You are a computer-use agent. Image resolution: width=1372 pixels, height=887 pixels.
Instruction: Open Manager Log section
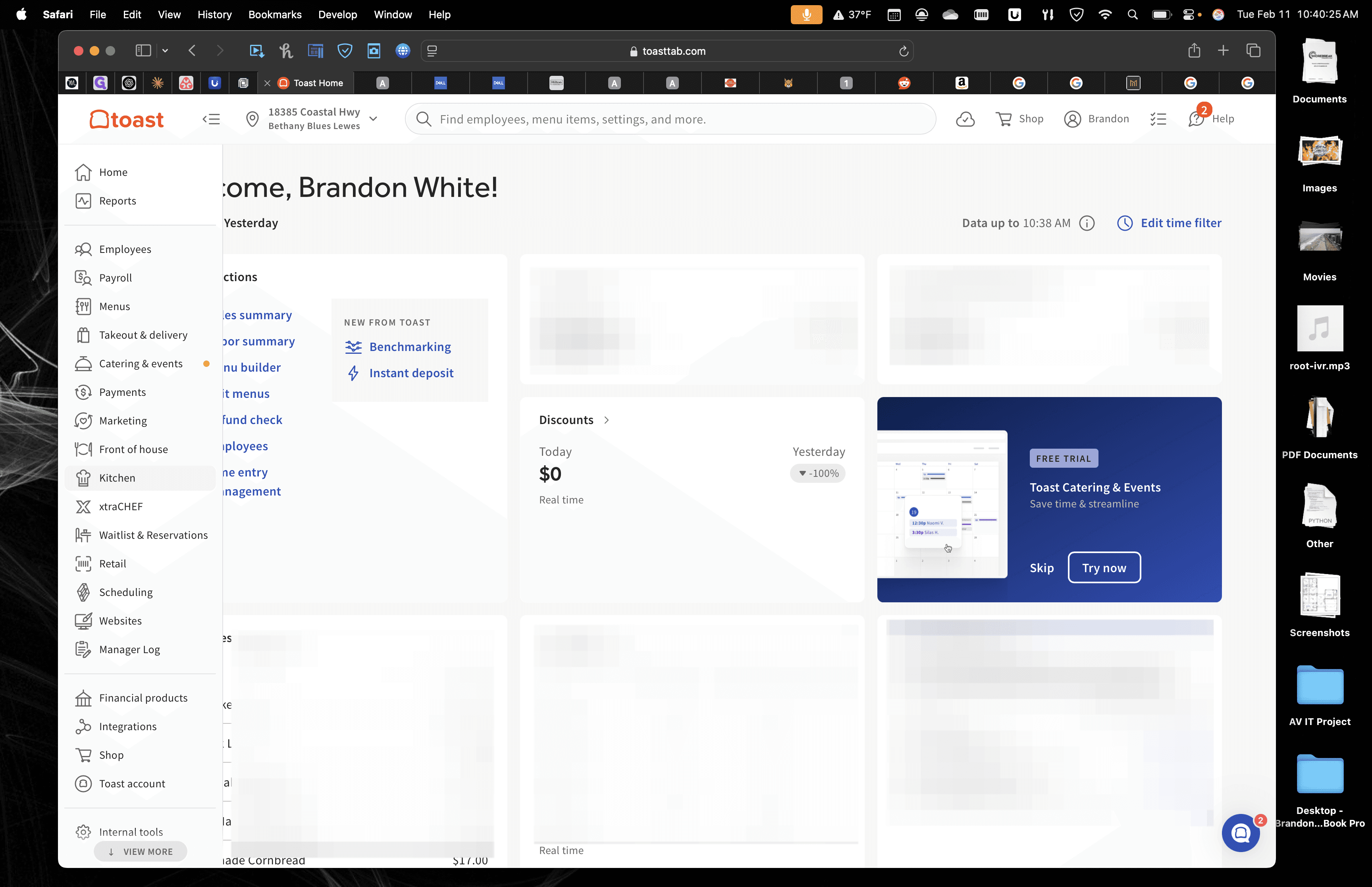coord(140,649)
